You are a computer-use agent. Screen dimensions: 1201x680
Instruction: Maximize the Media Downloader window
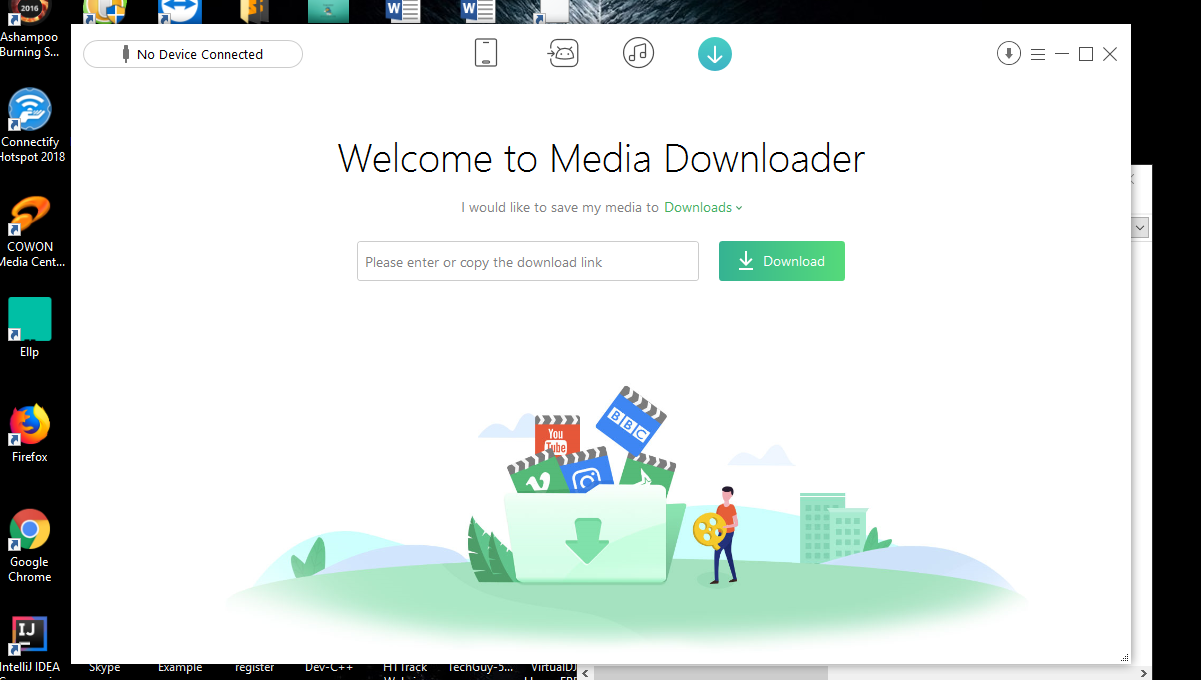pyautogui.click(x=1086, y=54)
